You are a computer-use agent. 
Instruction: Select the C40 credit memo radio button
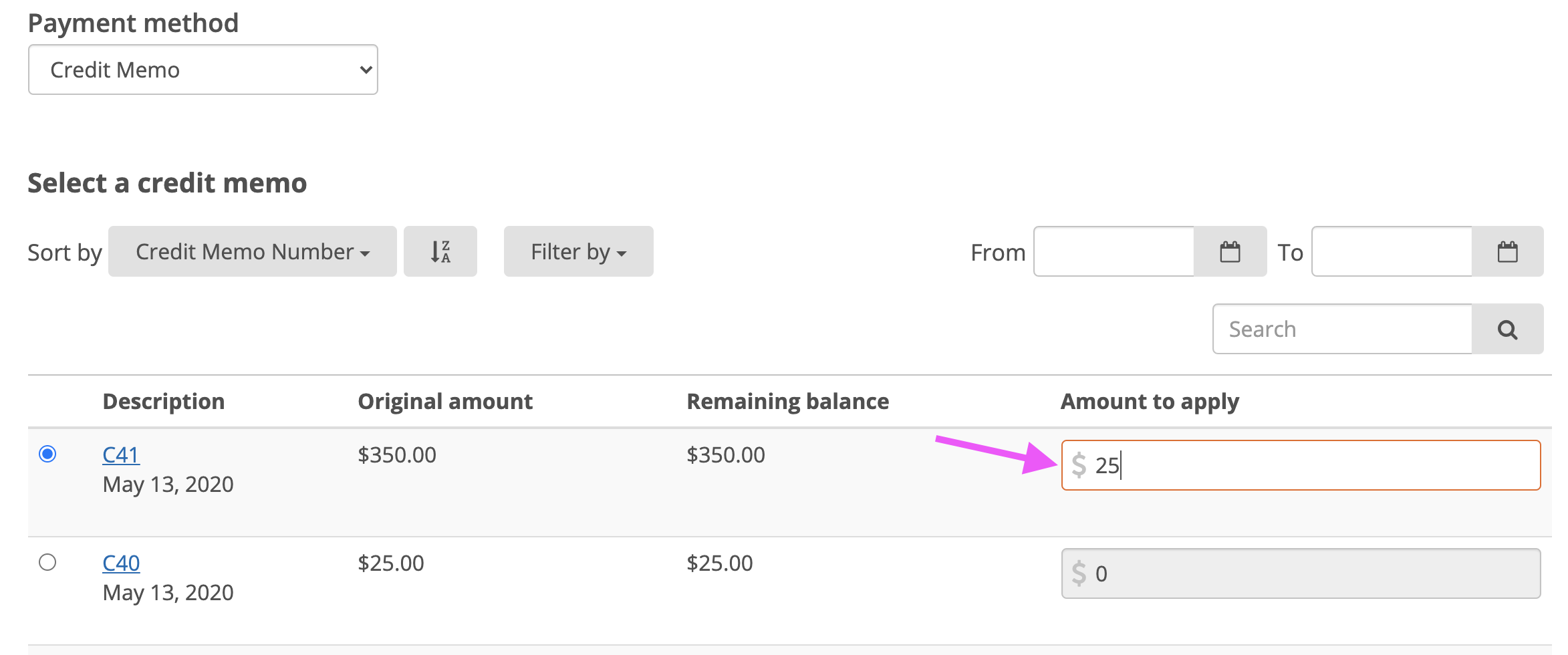pyautogui.click(x=47, y=562)
